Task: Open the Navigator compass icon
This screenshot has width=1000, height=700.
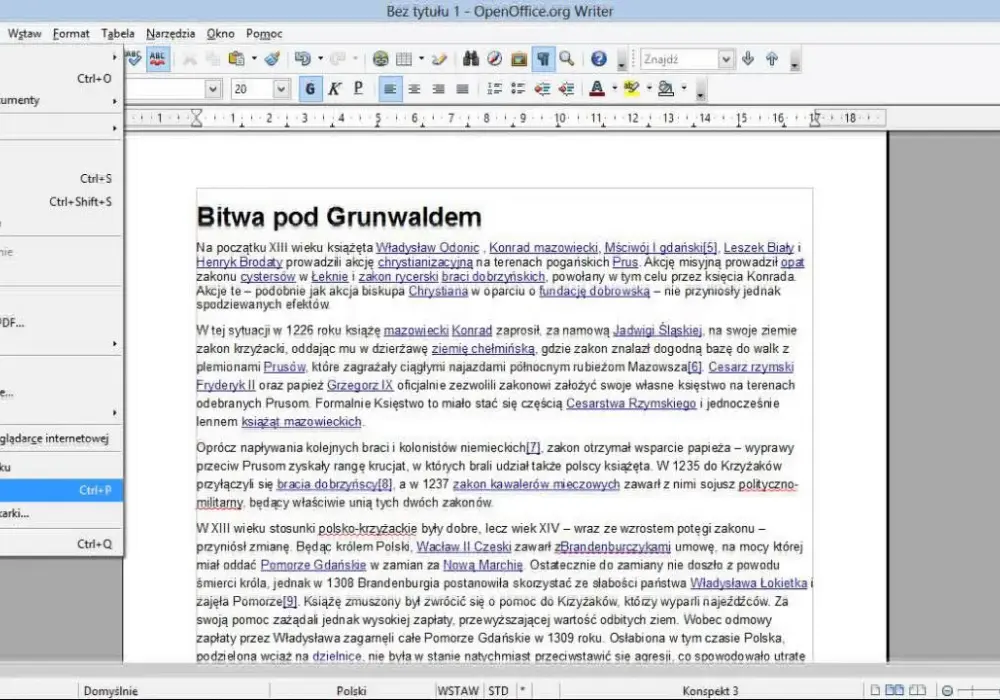Action: (x=494, y=59)
